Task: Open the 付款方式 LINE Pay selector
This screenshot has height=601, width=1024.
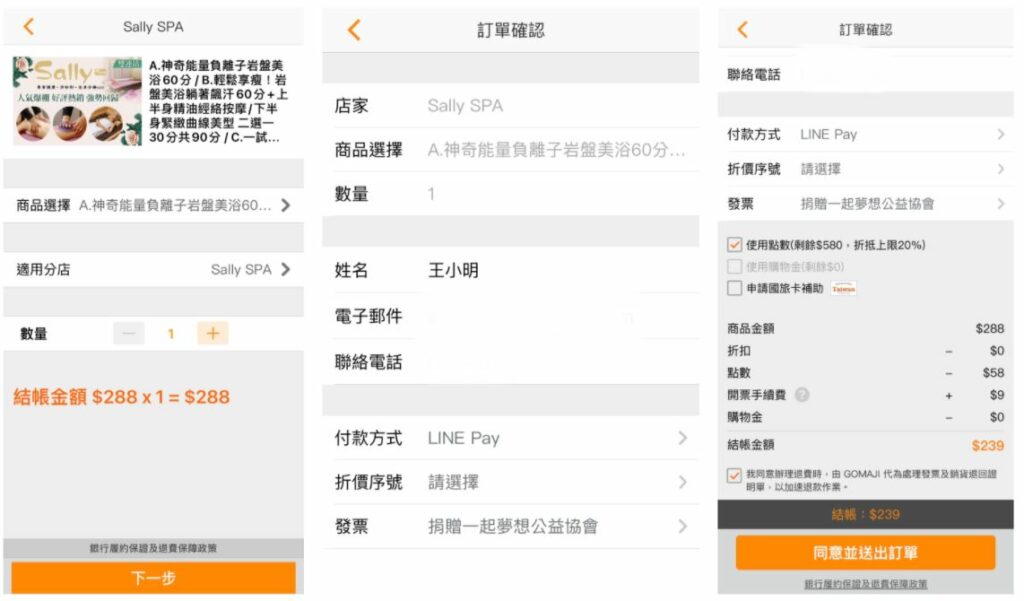Action: pos(512,438)
